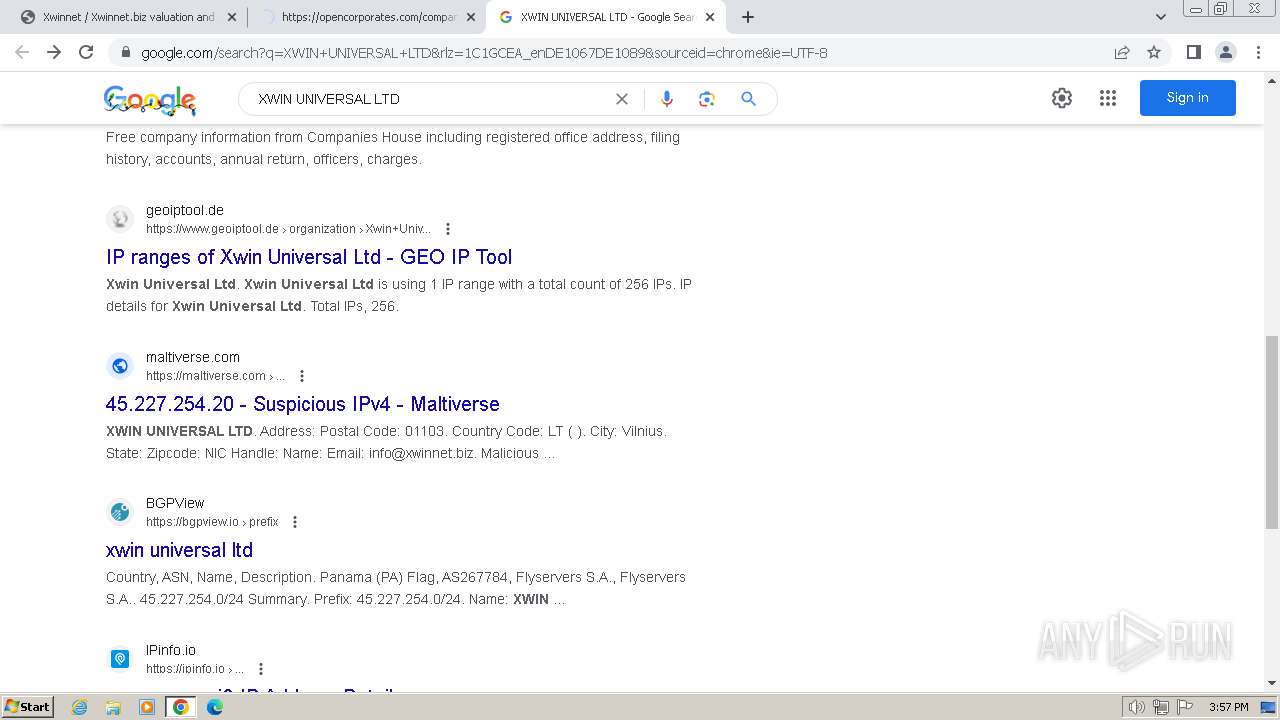Close the Google Search tab
1280x720 pixels.
pos(710,17)
